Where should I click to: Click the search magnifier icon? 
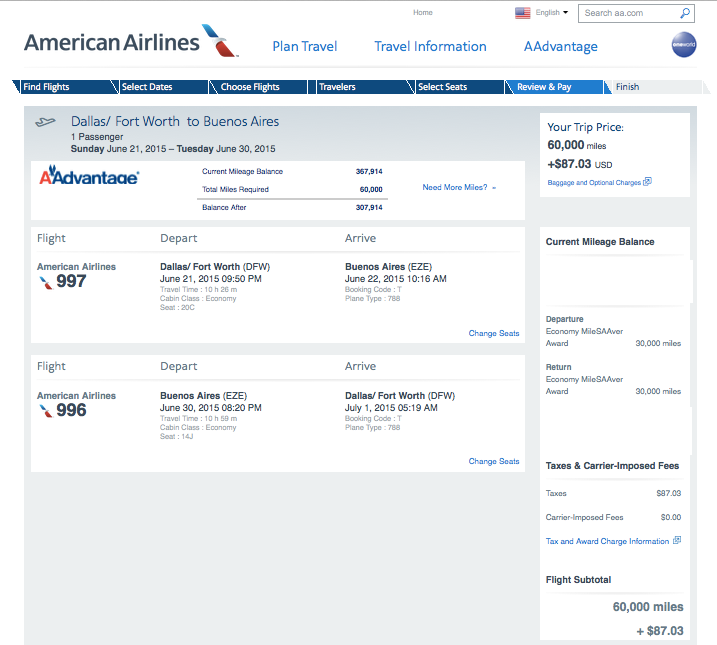point(685,13)
